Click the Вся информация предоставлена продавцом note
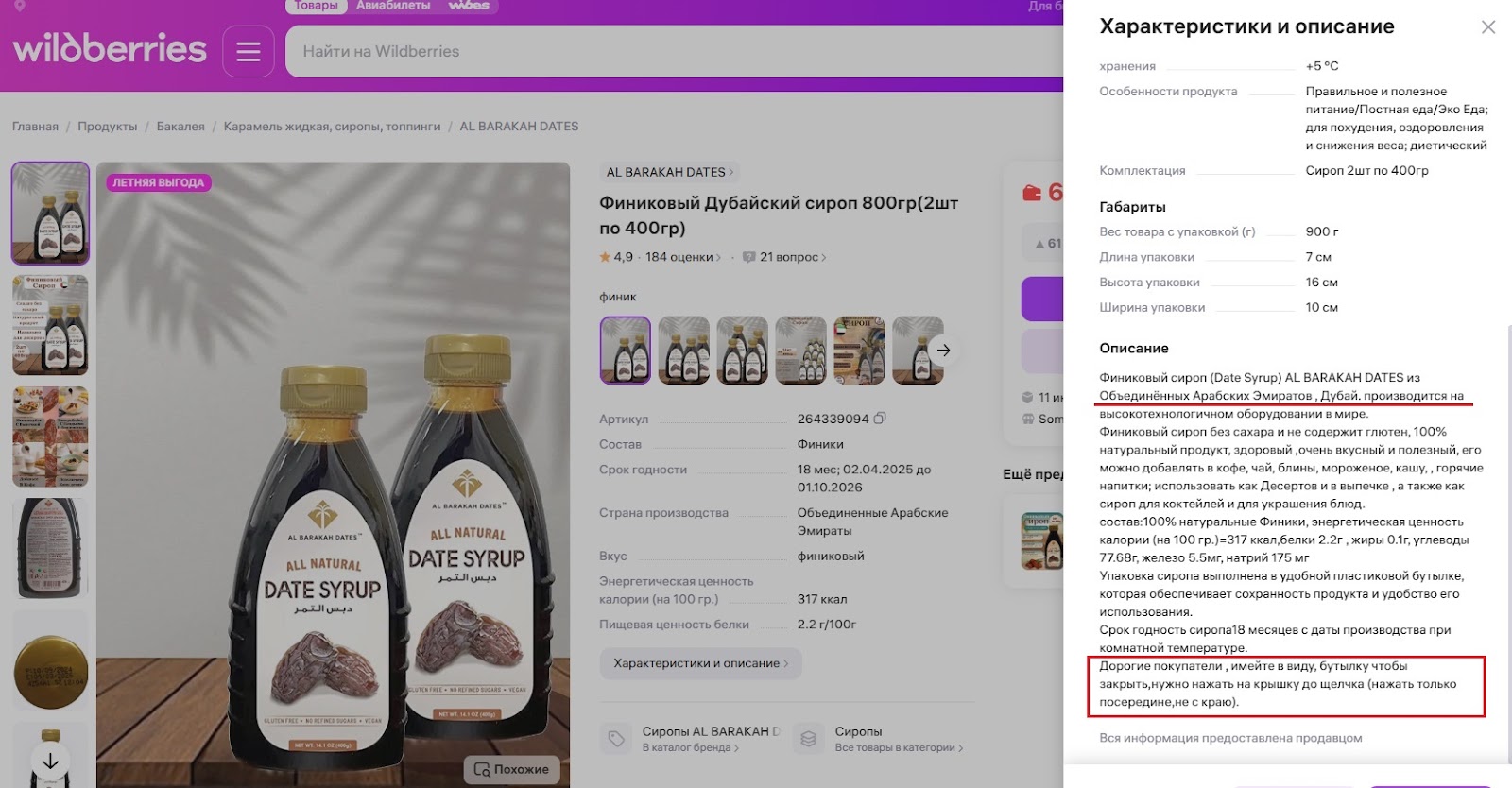 (1230, 738)
